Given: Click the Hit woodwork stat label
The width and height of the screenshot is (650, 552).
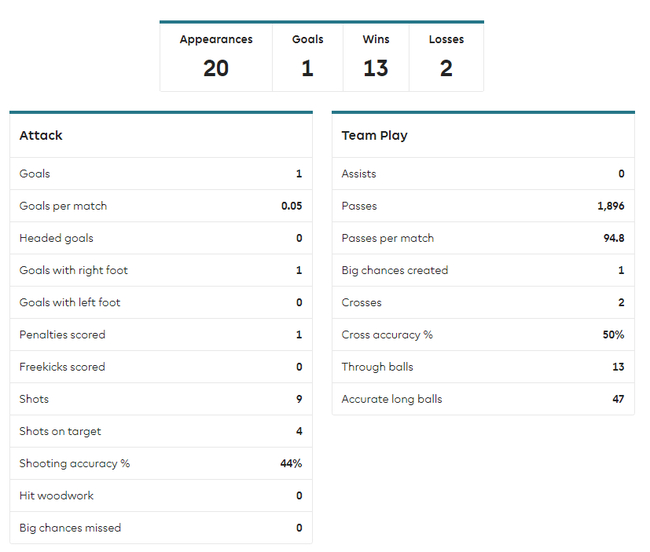Looking at the screenshot, I should tap(56, 496).
